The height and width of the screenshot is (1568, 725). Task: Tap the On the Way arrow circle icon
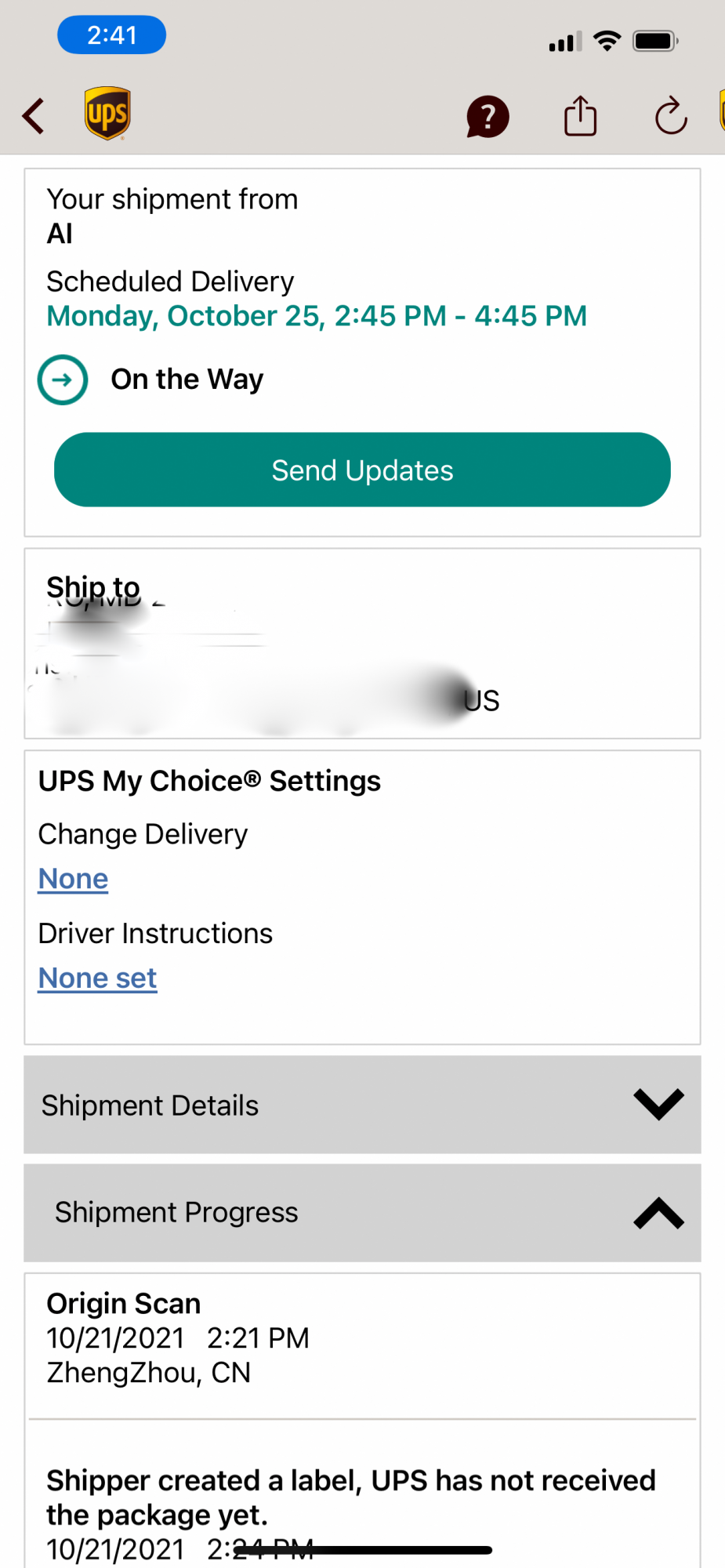tap(63, 380)
